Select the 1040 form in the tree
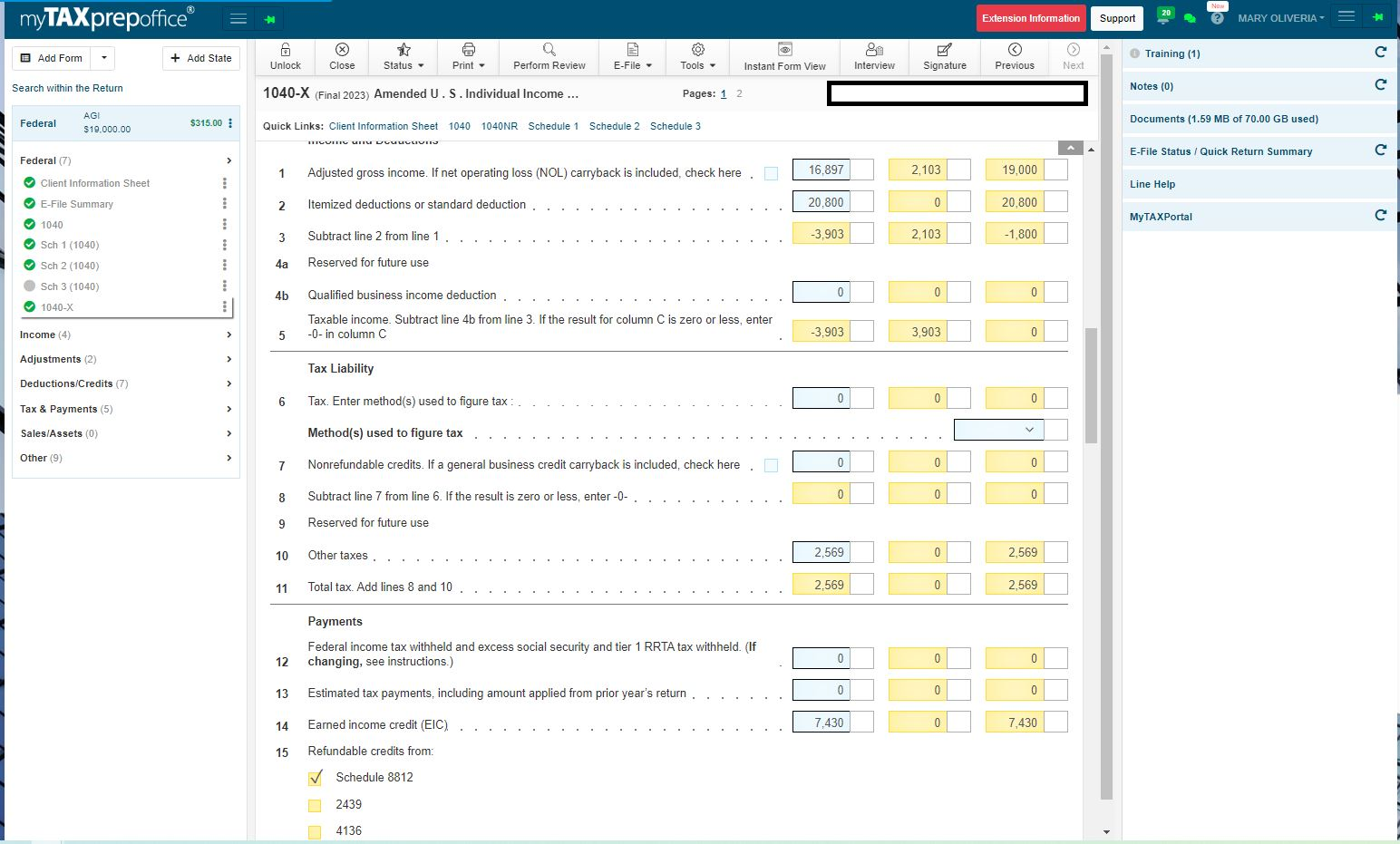Viewport: 1400px width, 844px height. coord(52,225)
